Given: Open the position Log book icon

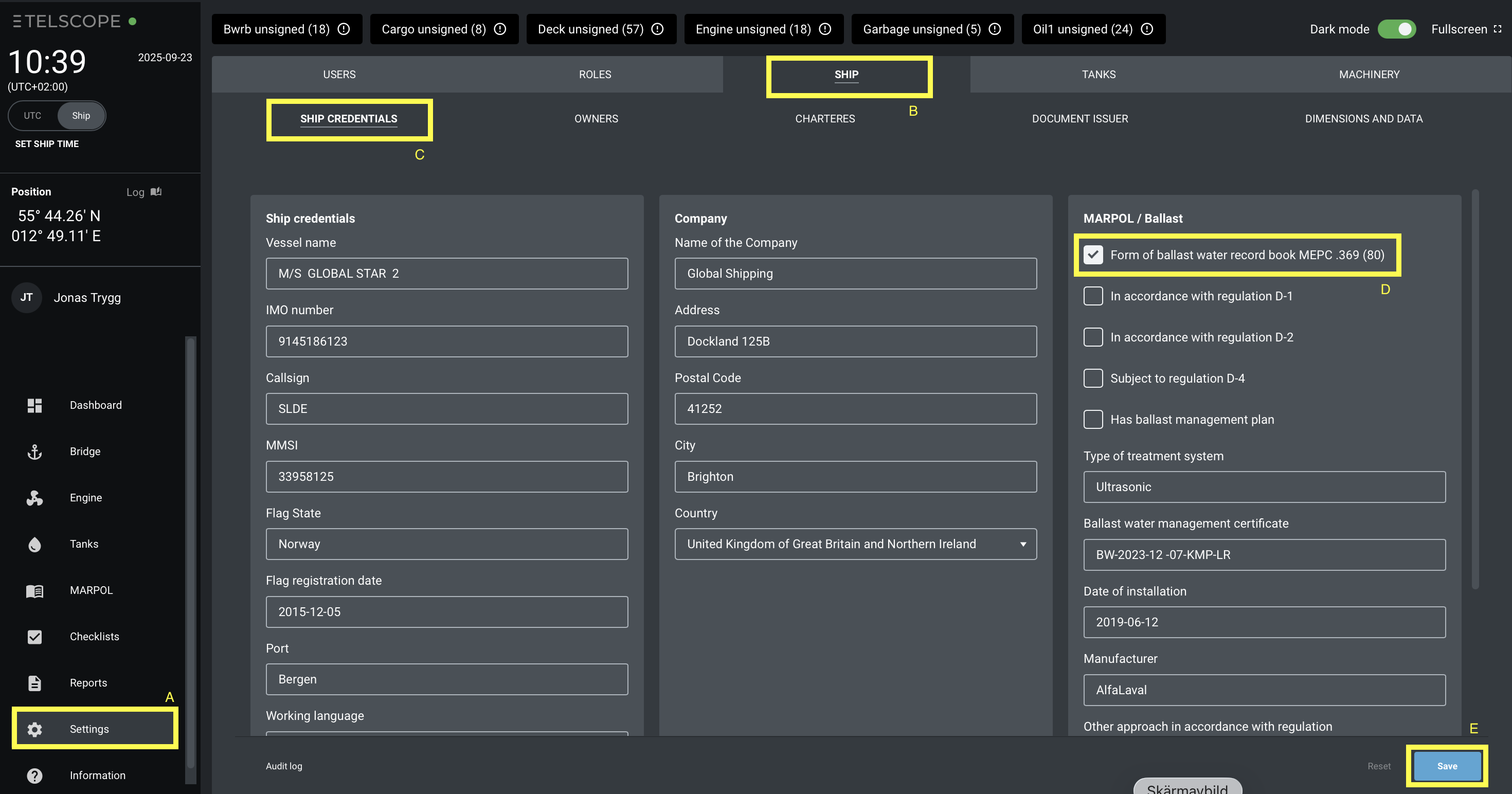Looking at the screenshot, I should pos(156,192).
